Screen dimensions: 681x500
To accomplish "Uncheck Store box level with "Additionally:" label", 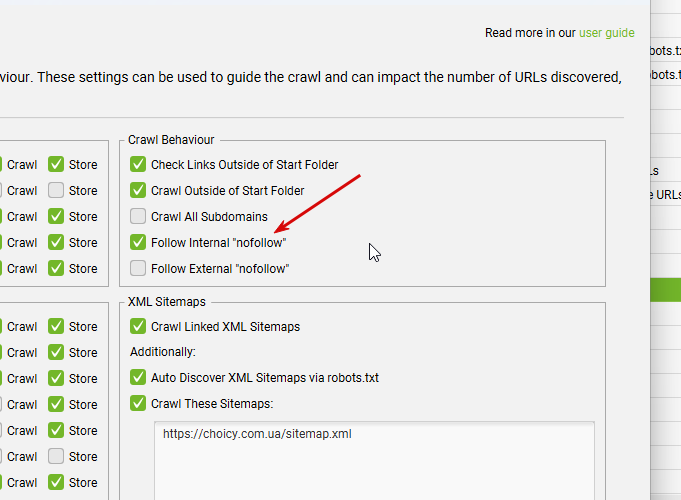I will coord(56,353).
